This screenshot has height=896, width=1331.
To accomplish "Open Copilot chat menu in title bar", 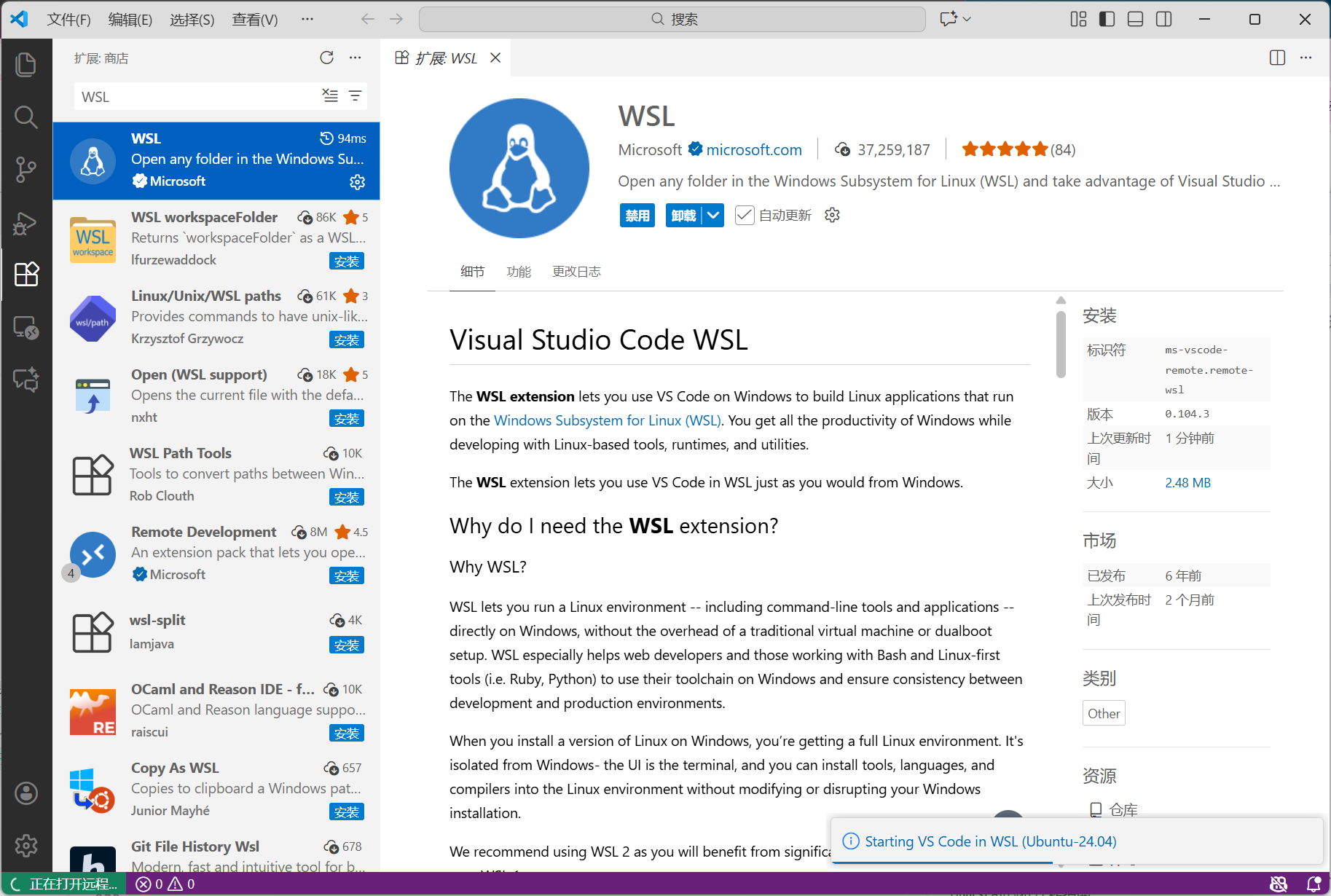I will [x=955, y=19].
